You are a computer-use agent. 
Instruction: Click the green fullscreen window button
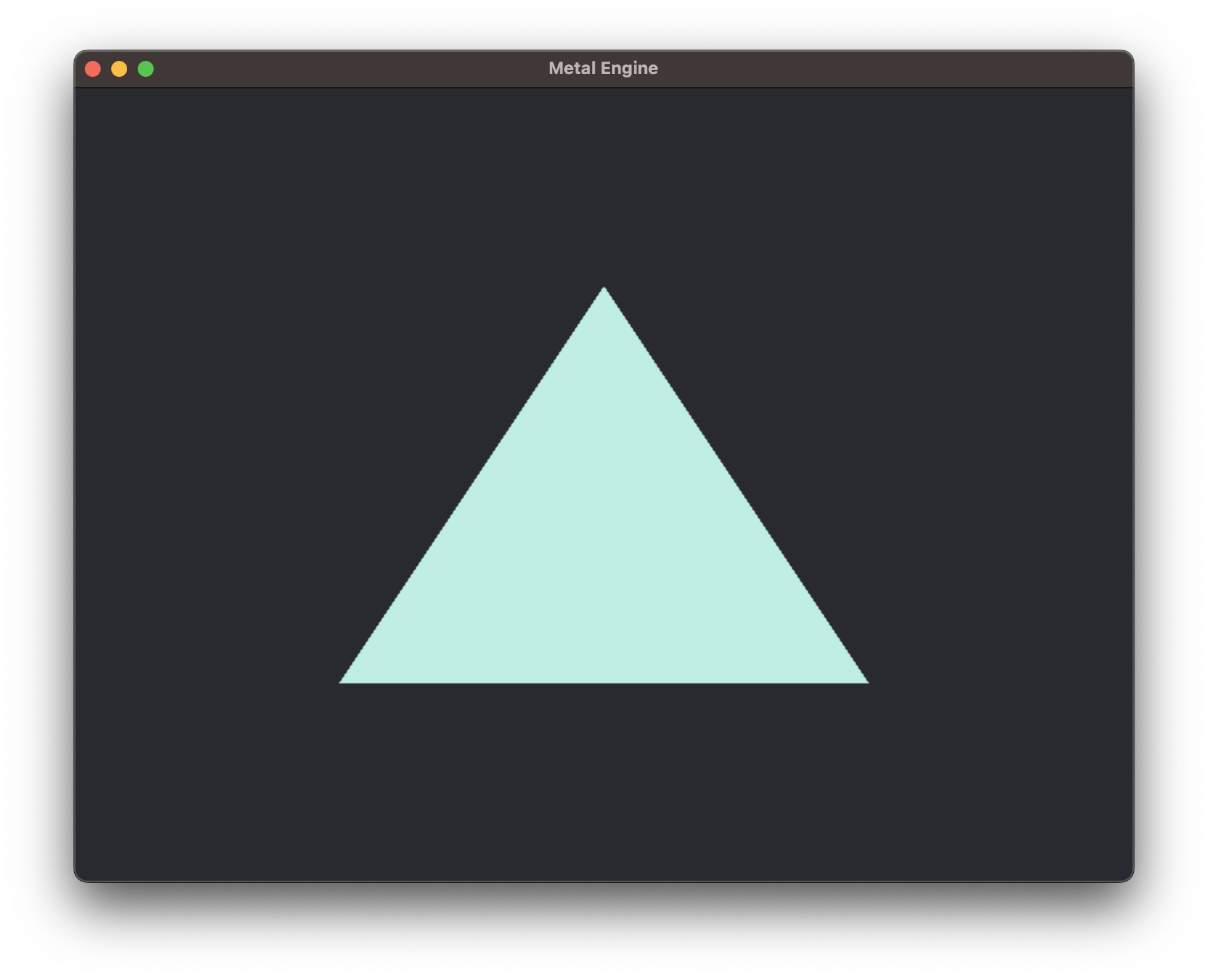[x=146, y=68]
